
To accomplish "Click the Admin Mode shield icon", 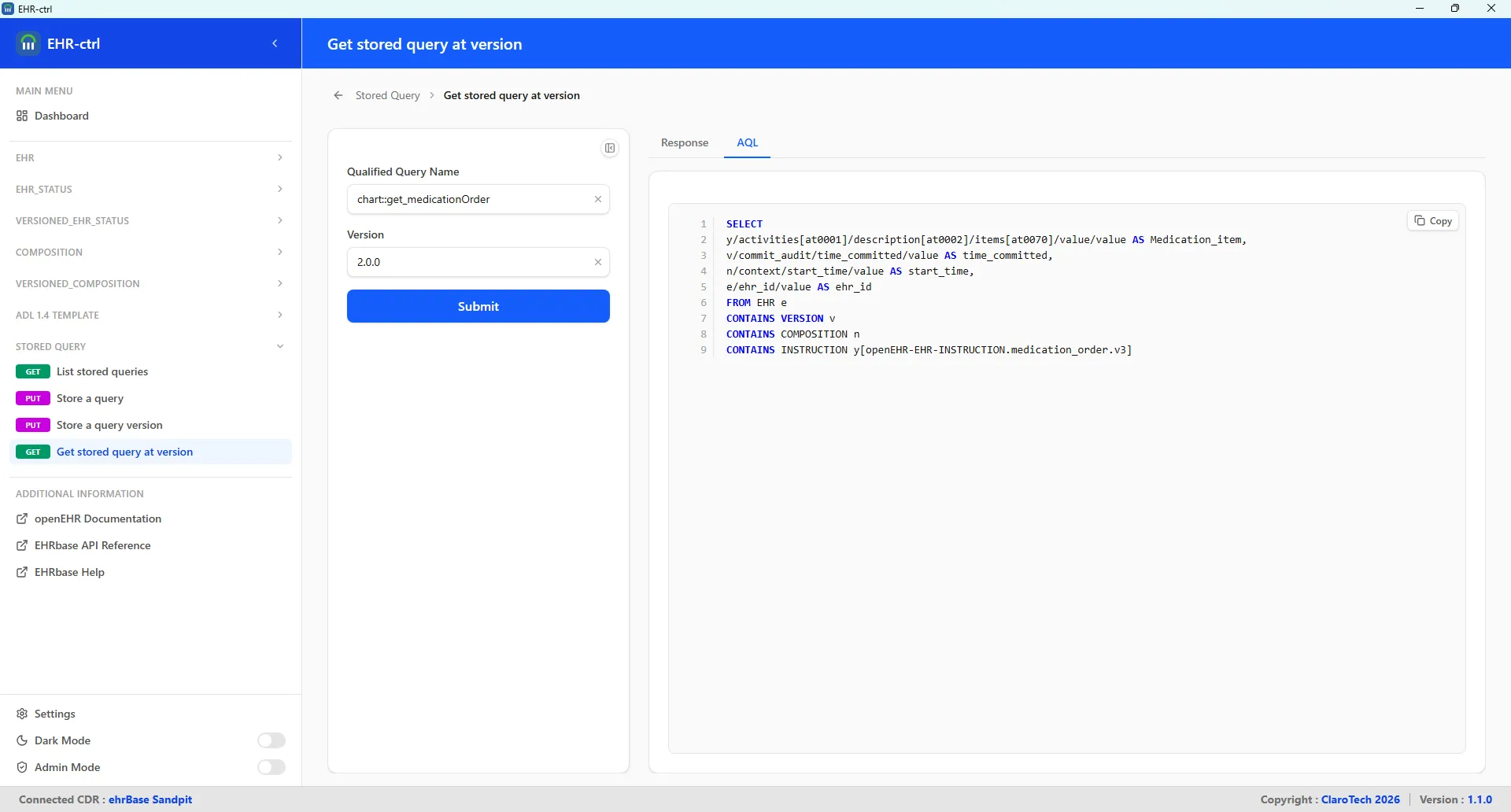I will click(x=22, y=767).
